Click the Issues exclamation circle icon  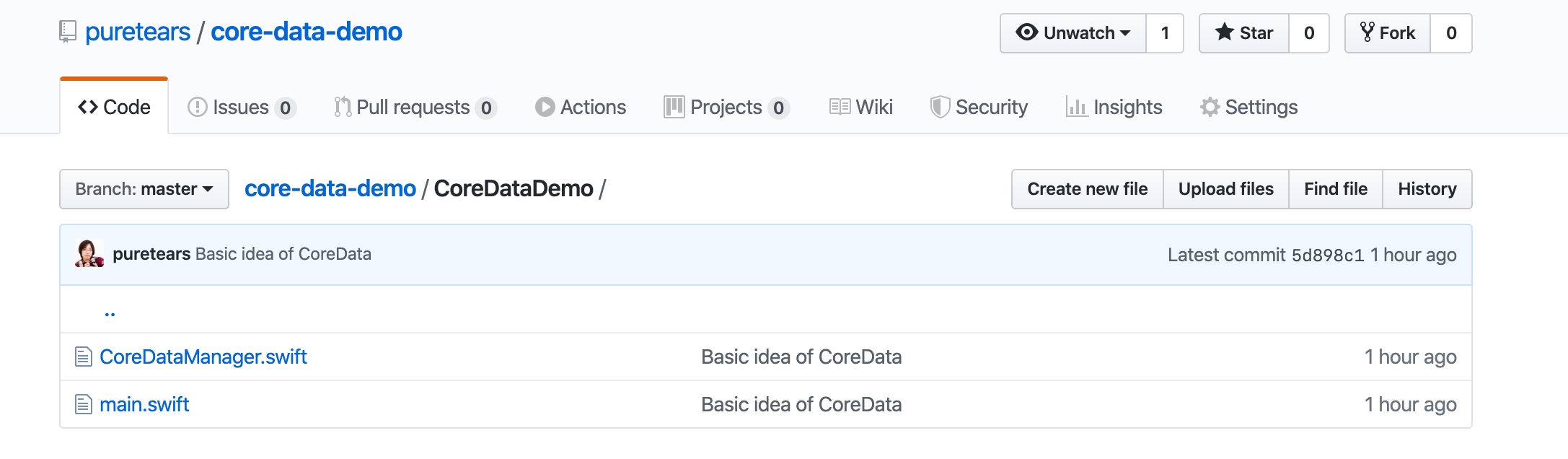click(x=197, y=107)
